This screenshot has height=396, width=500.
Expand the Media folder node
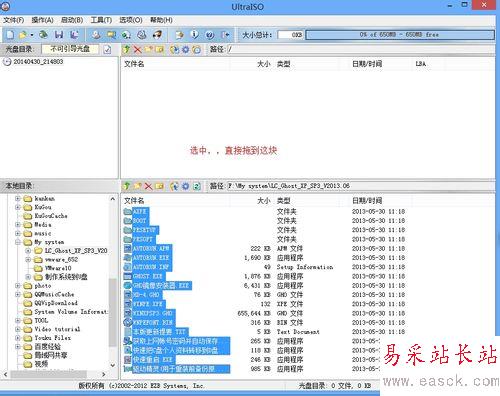(18, 225)
